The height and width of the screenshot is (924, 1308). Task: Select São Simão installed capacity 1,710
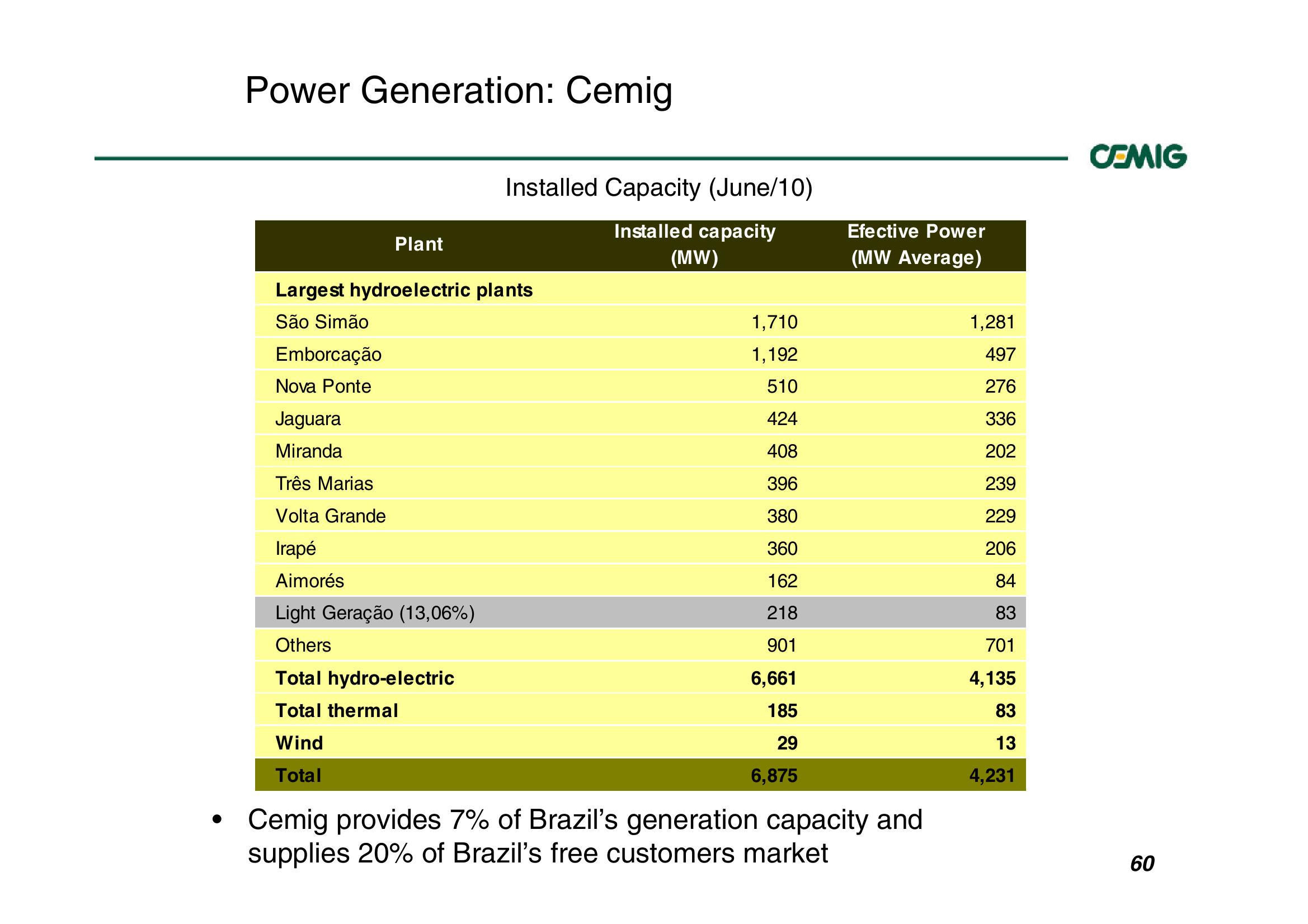click(x=774, y=322)
